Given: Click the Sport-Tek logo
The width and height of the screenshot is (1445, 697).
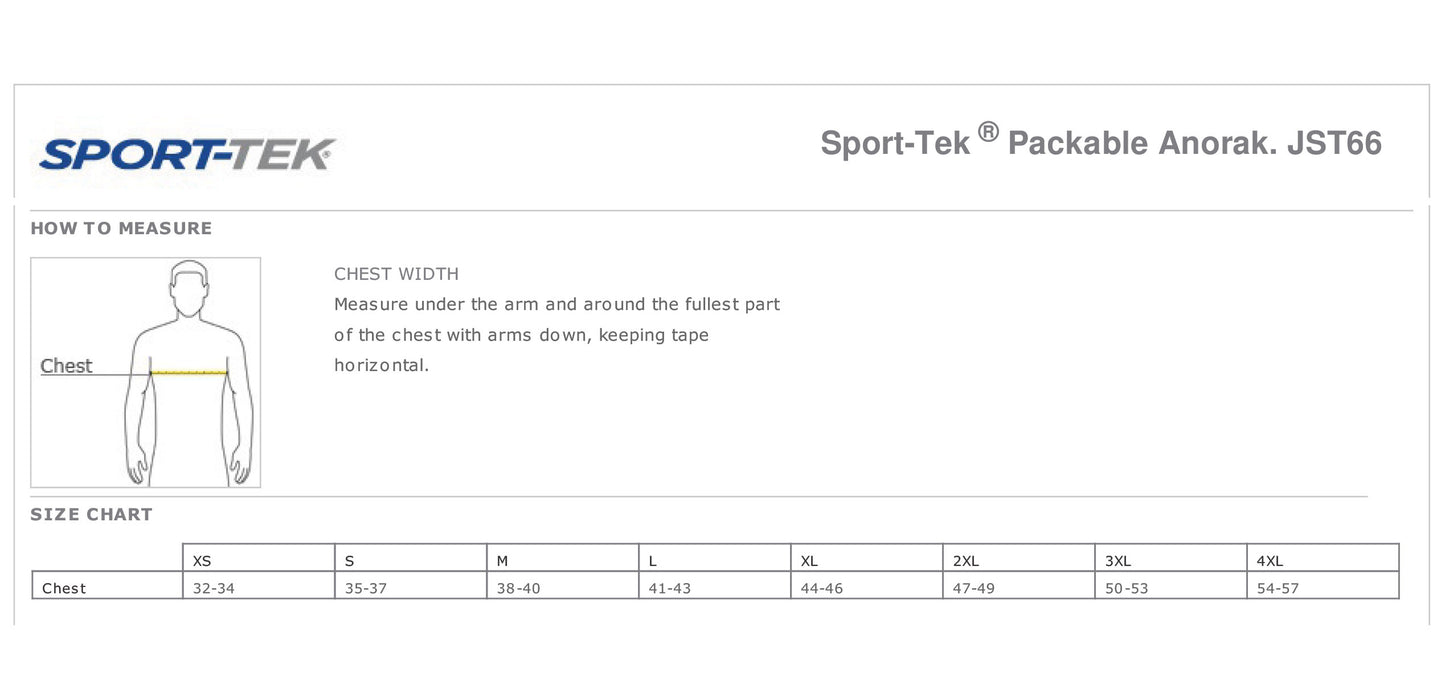Looking at the screenshot, I should click(186, 153).
